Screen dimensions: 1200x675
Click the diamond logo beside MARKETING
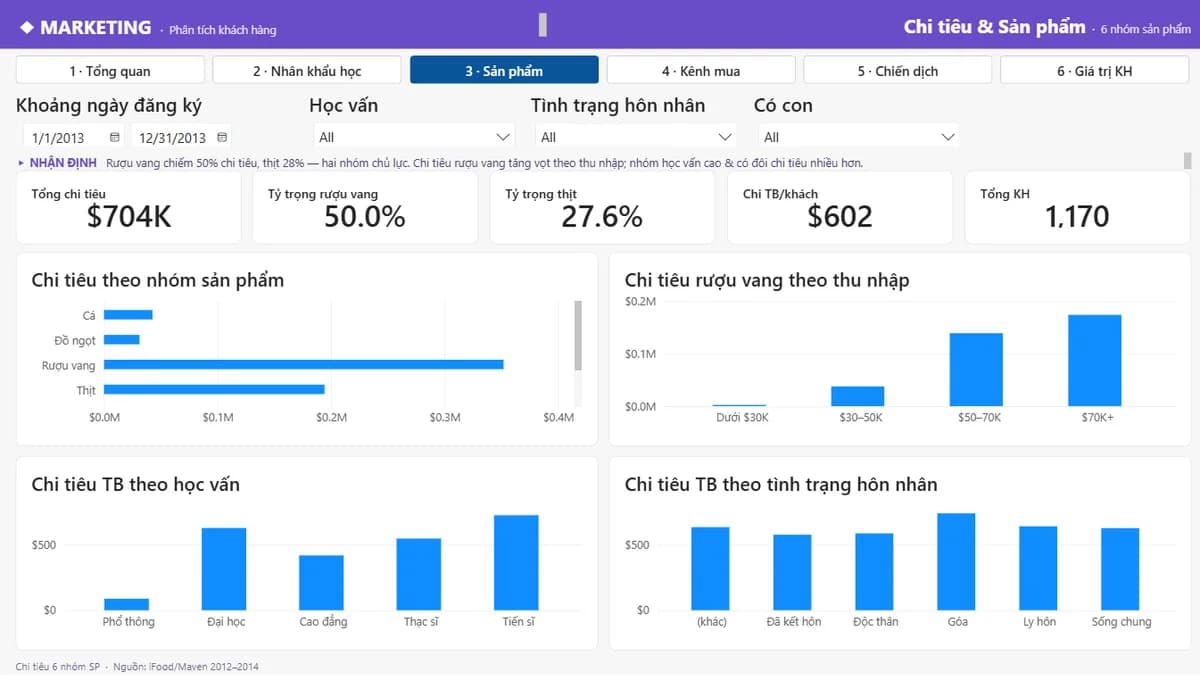[26, 27]
